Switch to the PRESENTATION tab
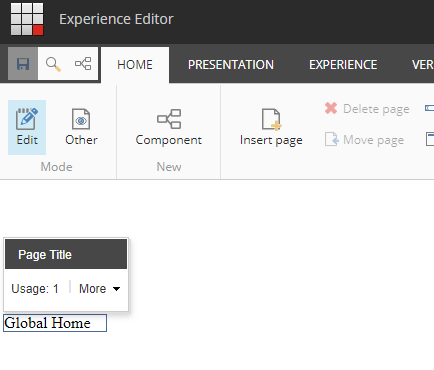This screenshot has width=434, height=370. (x=231, y=65)
